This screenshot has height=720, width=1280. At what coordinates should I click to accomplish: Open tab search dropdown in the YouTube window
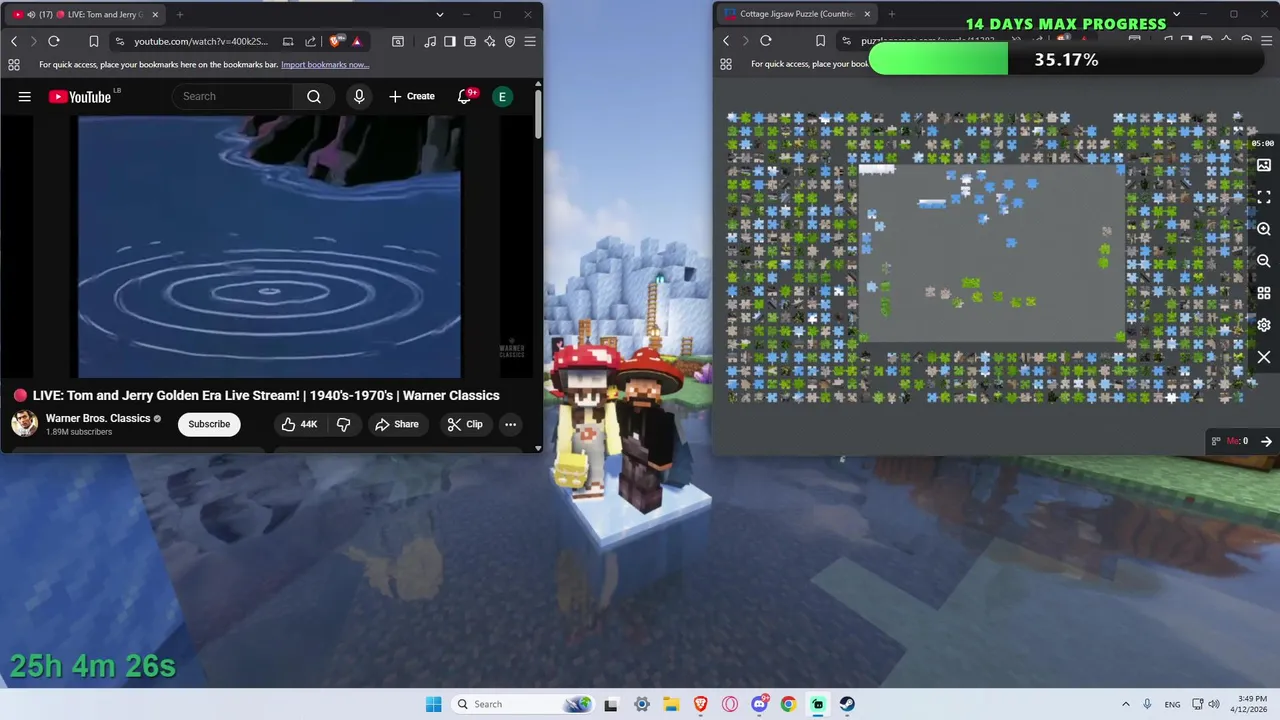pos(440,15)
